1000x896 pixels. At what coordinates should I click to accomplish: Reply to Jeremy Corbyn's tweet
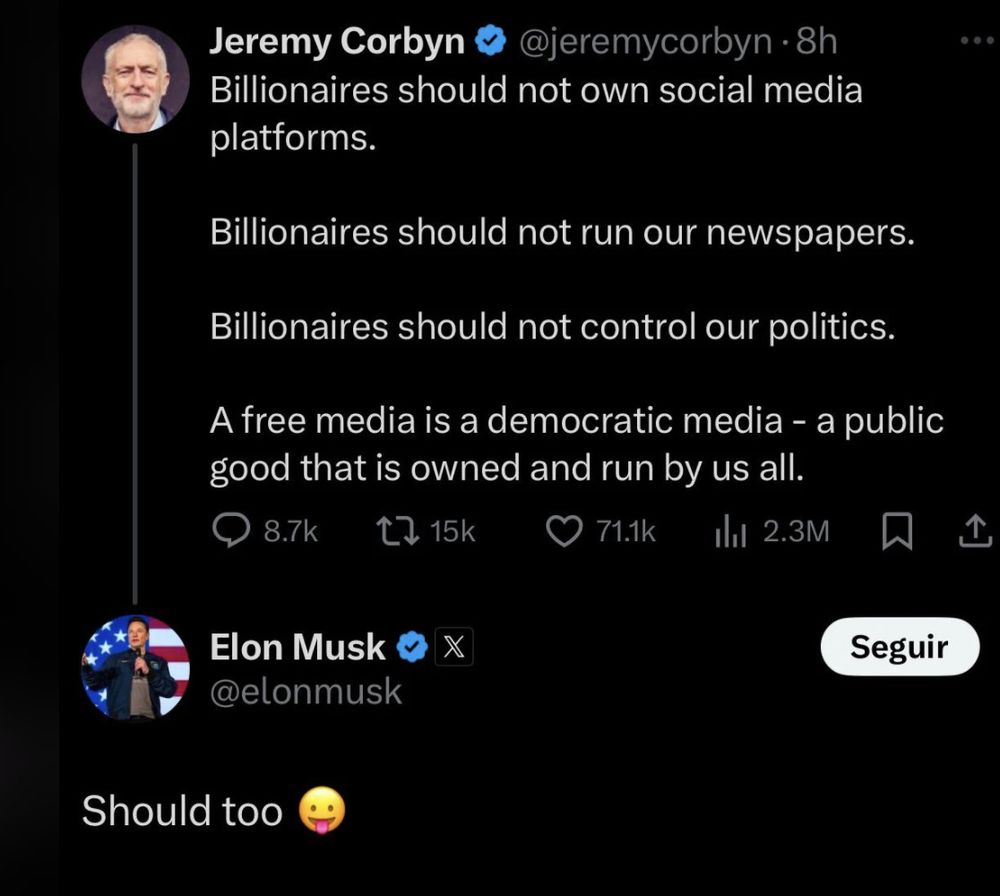pyautogui.click(x=232, y=532)
